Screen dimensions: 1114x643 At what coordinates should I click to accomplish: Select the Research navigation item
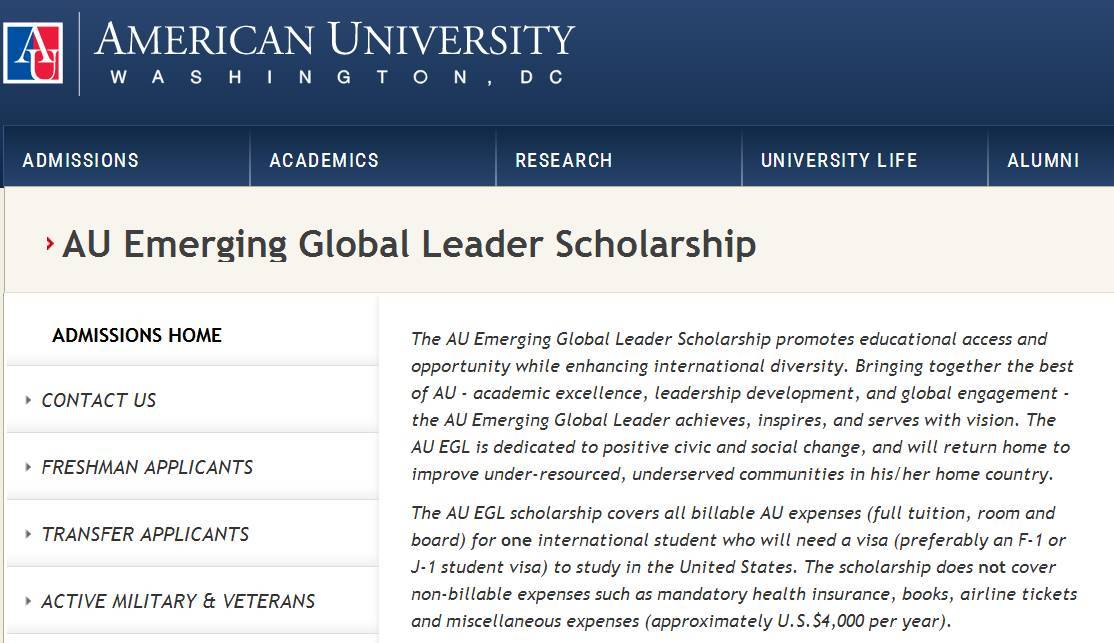(563, 161)
